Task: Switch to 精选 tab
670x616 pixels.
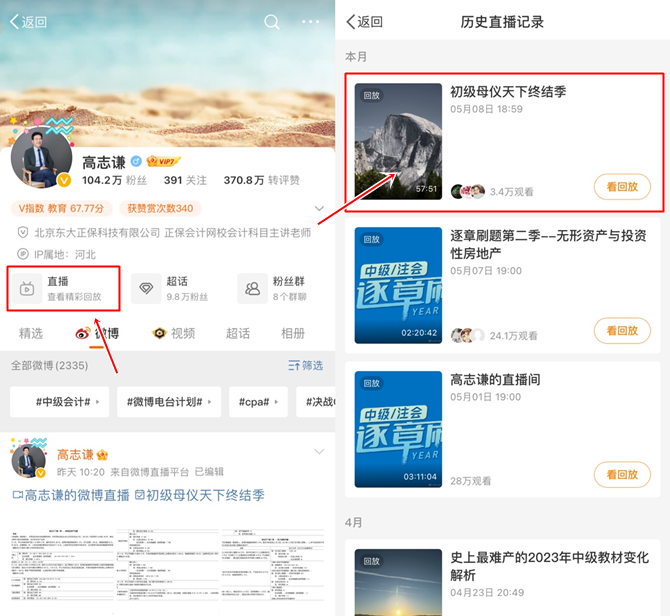Action: 31,333
